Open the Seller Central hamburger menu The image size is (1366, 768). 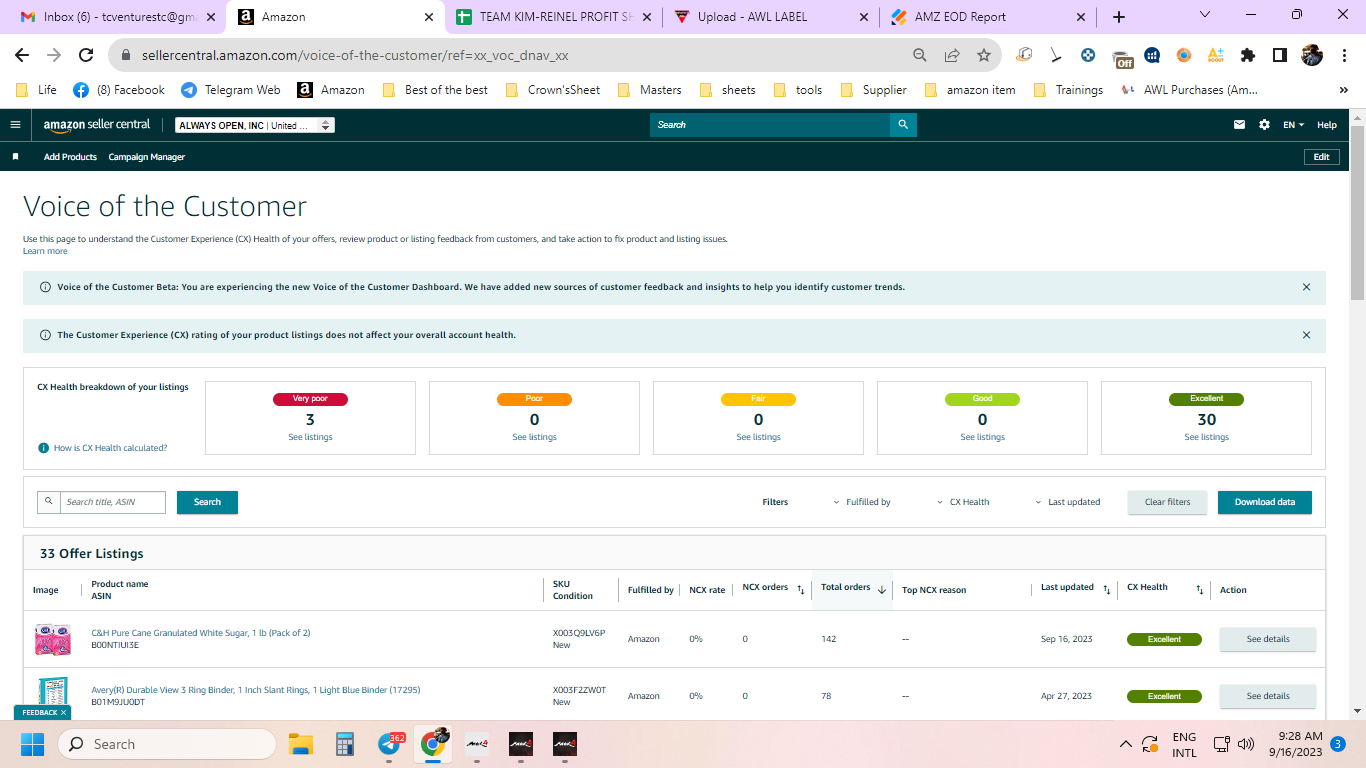[x=15, y=125]
